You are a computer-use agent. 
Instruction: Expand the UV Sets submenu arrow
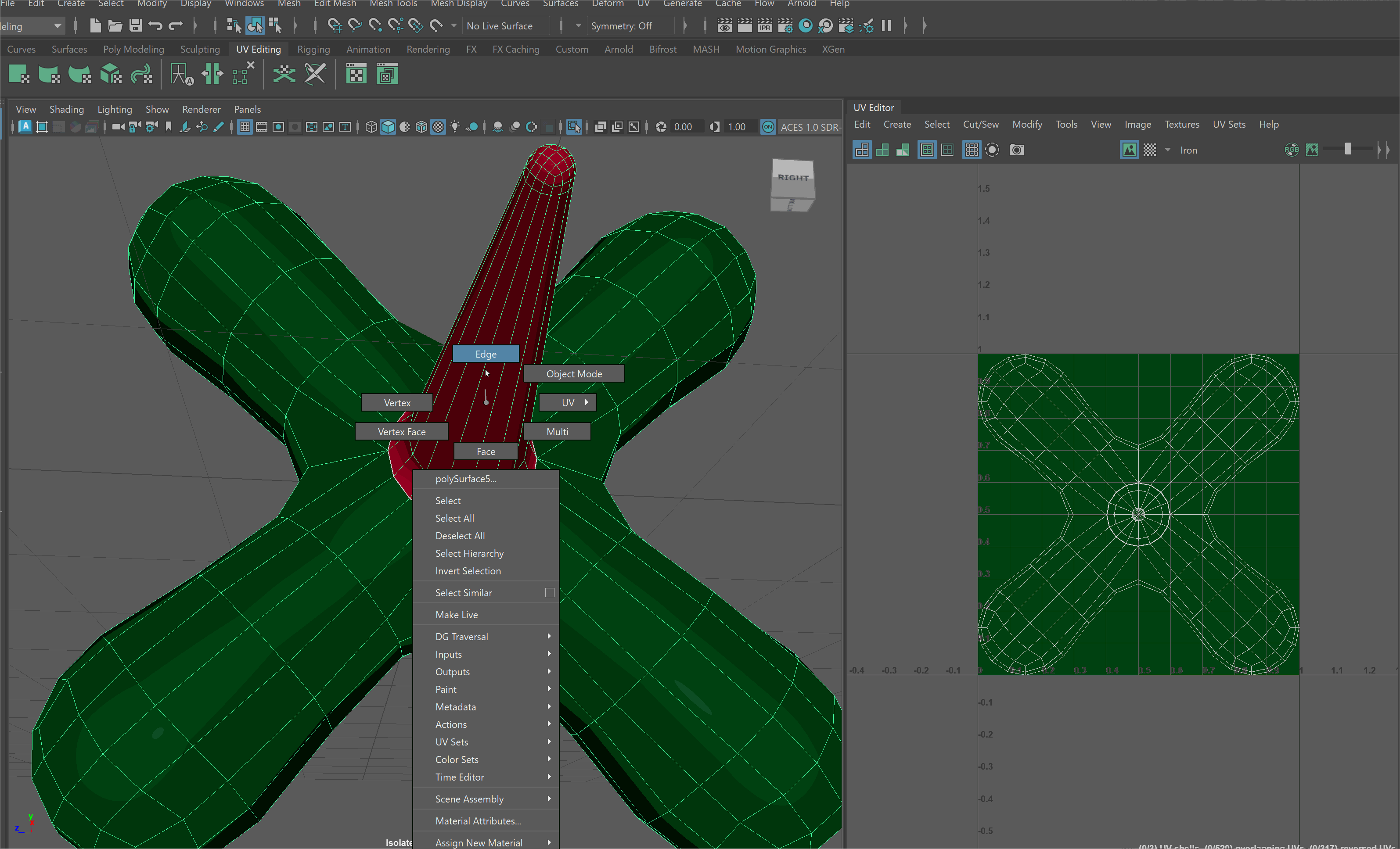coord(549,742)
